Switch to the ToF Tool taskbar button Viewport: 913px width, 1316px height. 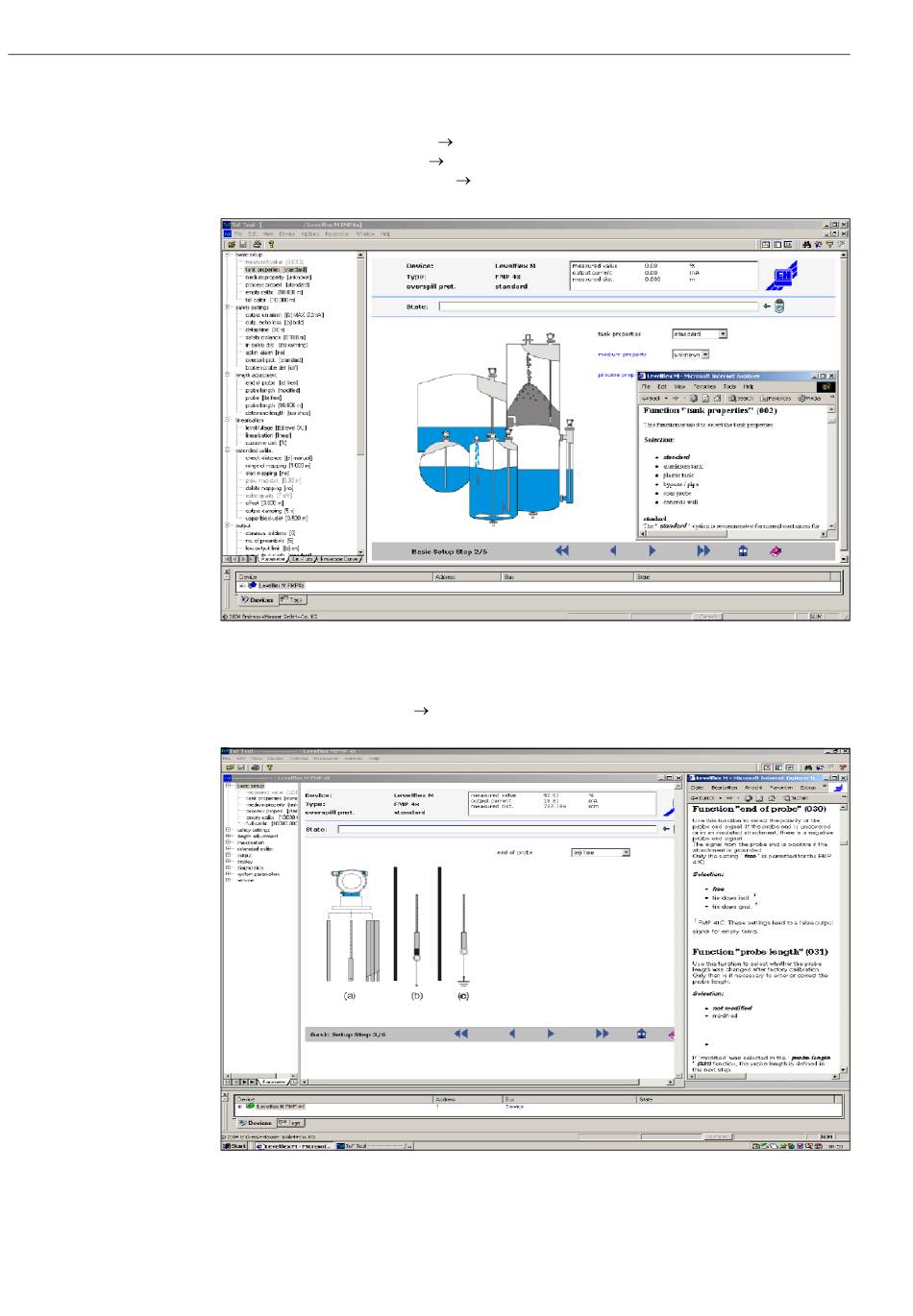click(x=374, y=1146)
